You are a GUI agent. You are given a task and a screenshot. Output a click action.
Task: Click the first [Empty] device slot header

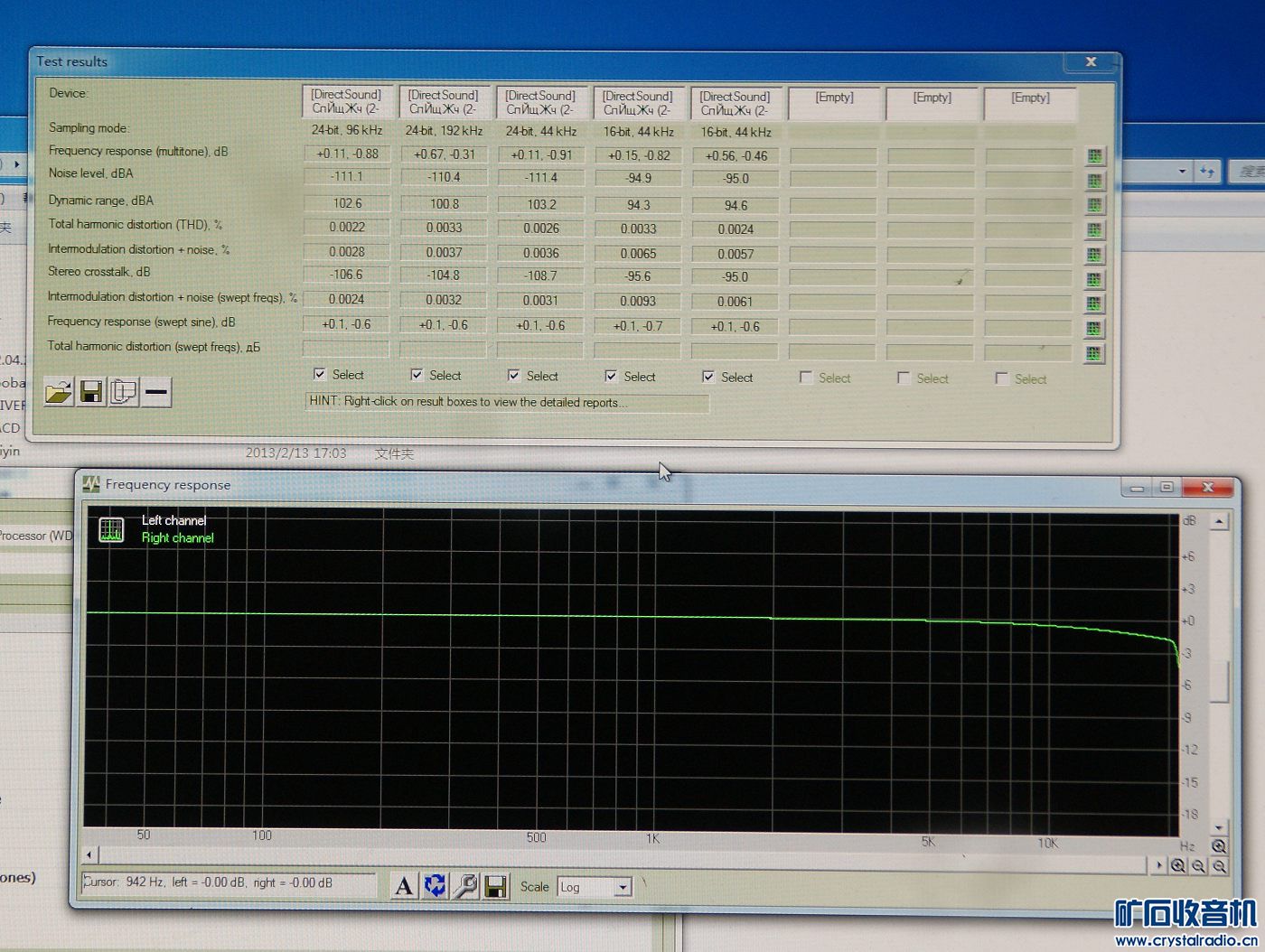point(834,103)
